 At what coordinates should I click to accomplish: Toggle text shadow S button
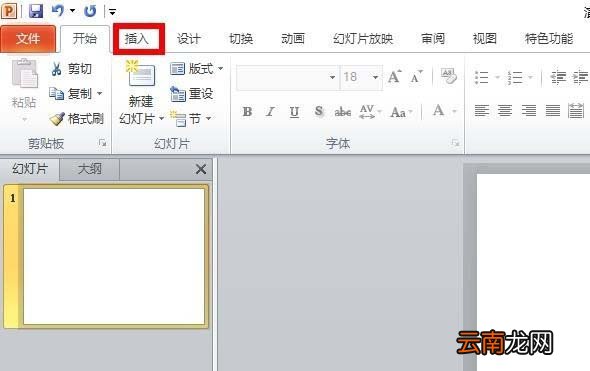[x=319, y=111]
